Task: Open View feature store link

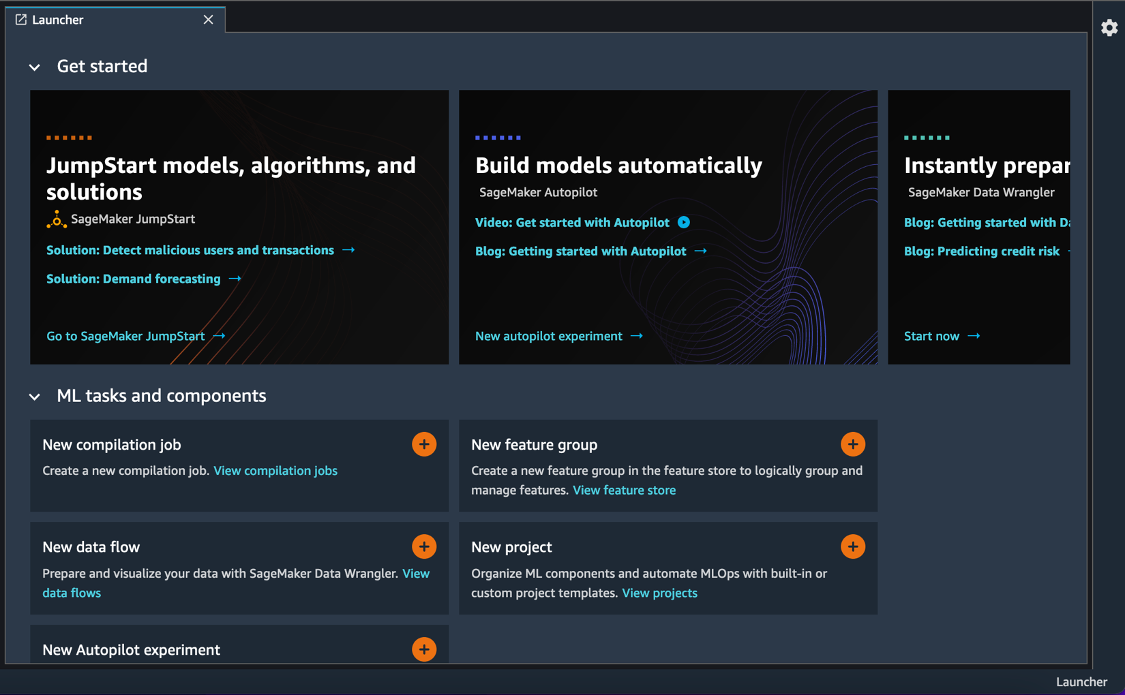Action: pos(624,491)
